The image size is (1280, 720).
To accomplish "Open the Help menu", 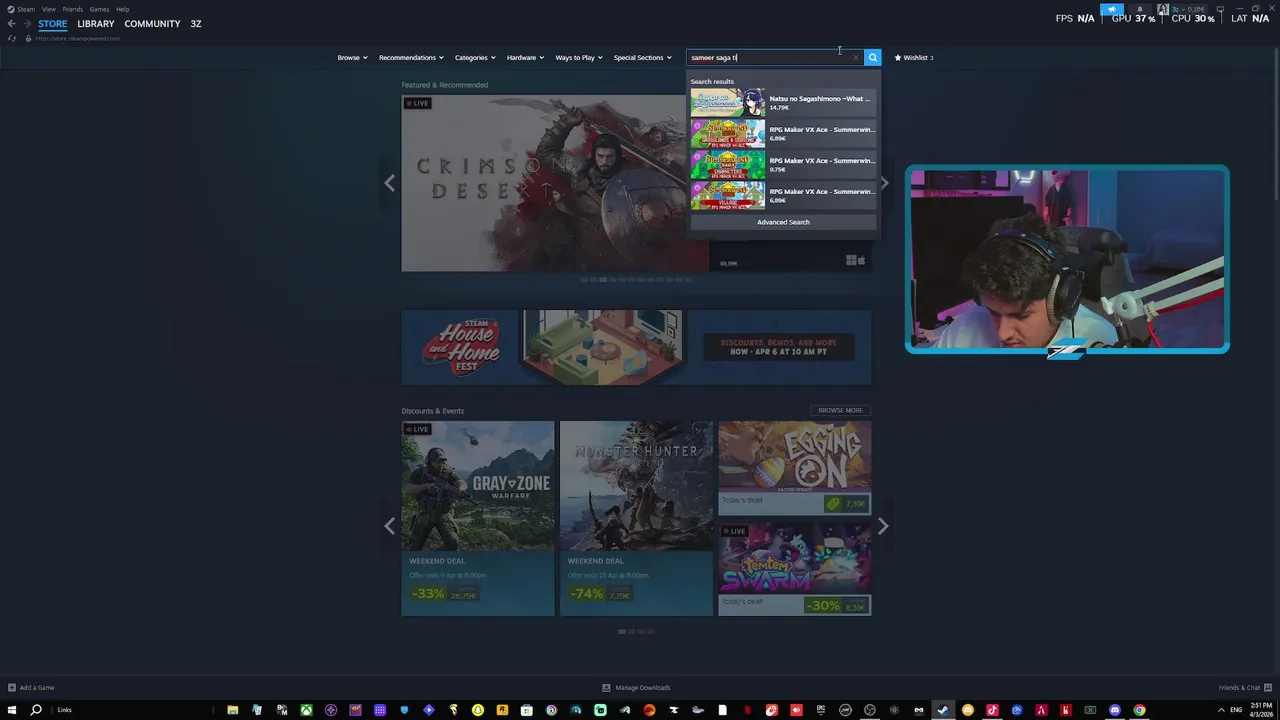I will tap(122, 9).
